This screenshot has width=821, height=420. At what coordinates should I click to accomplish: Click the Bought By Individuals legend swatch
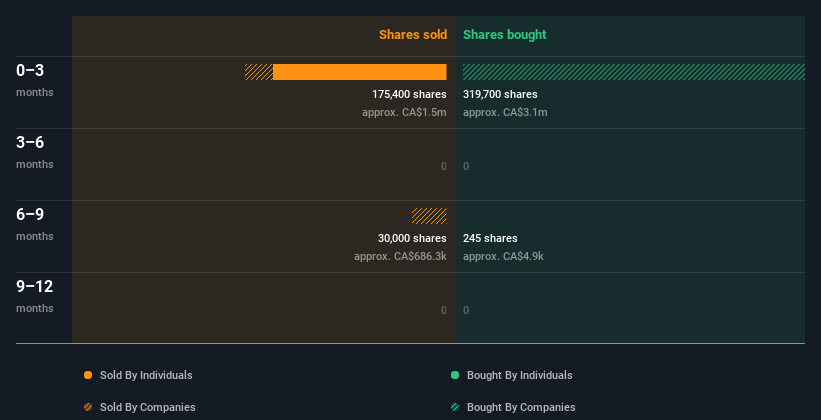coord(455,375)
